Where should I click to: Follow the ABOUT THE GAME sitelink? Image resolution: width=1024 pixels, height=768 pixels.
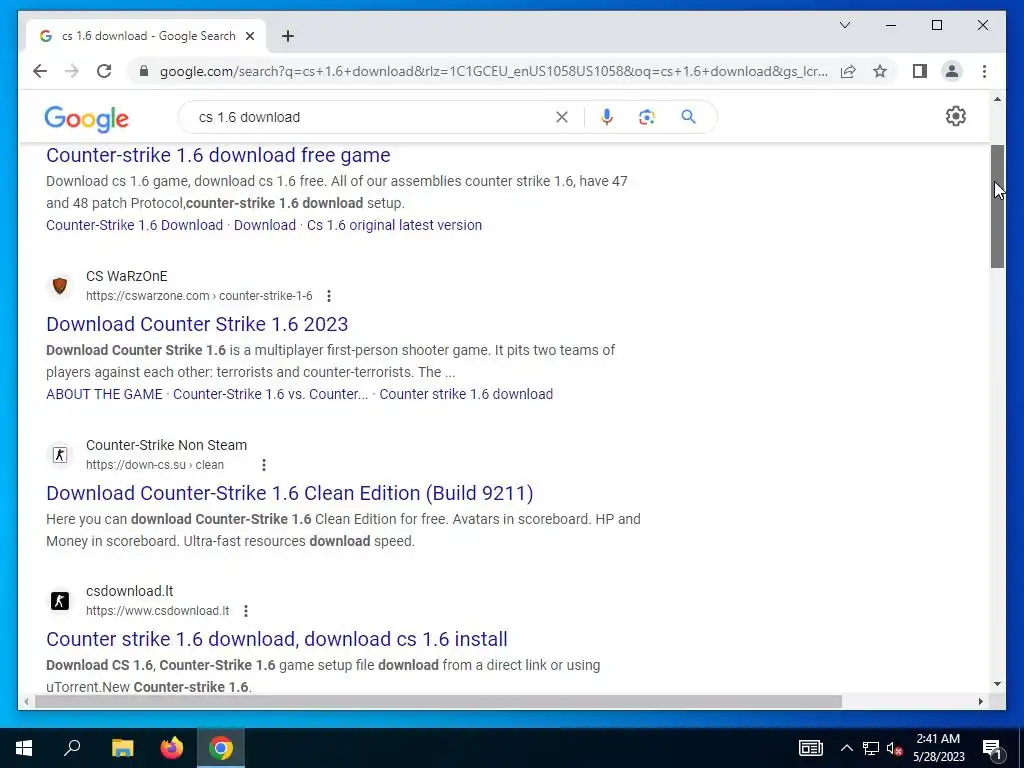click(x=104, y=394)
